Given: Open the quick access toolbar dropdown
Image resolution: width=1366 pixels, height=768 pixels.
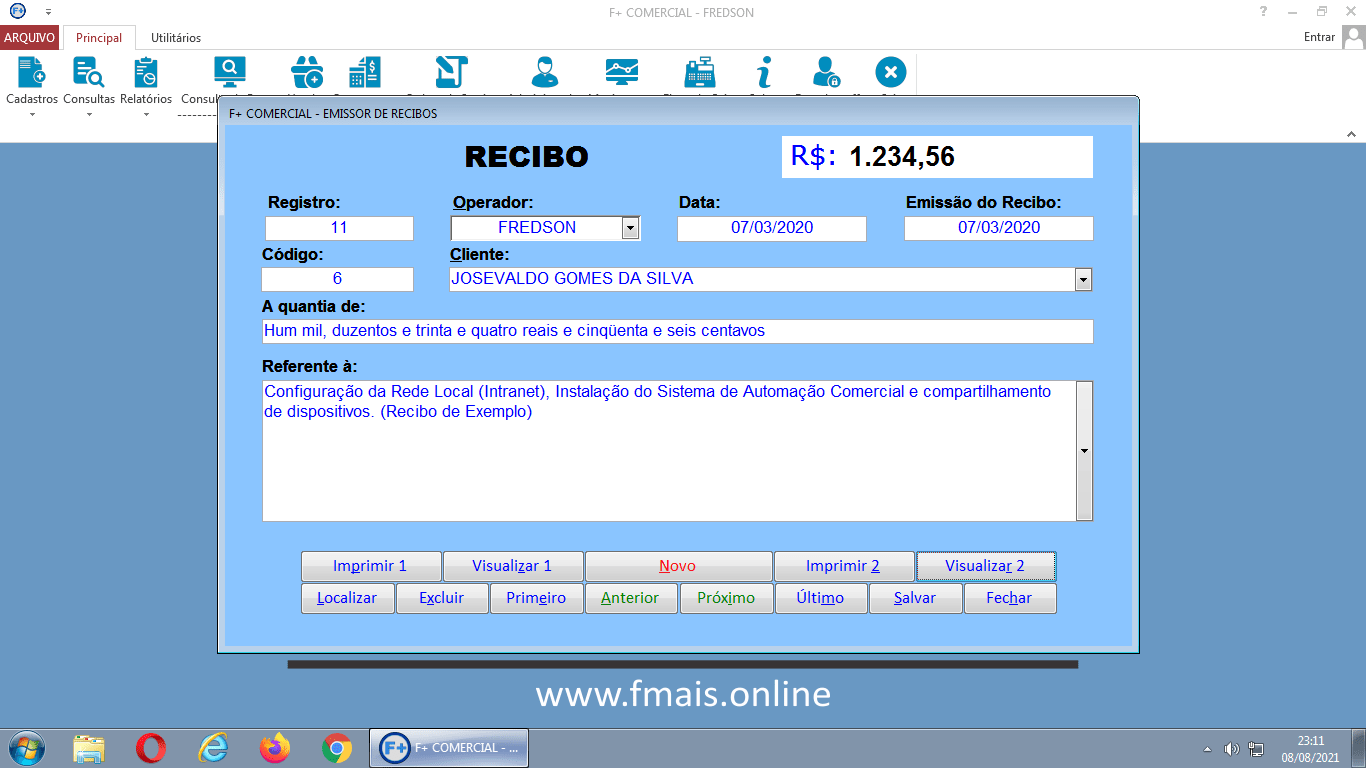Looking at the screenshot, I should tap(48, 12).
